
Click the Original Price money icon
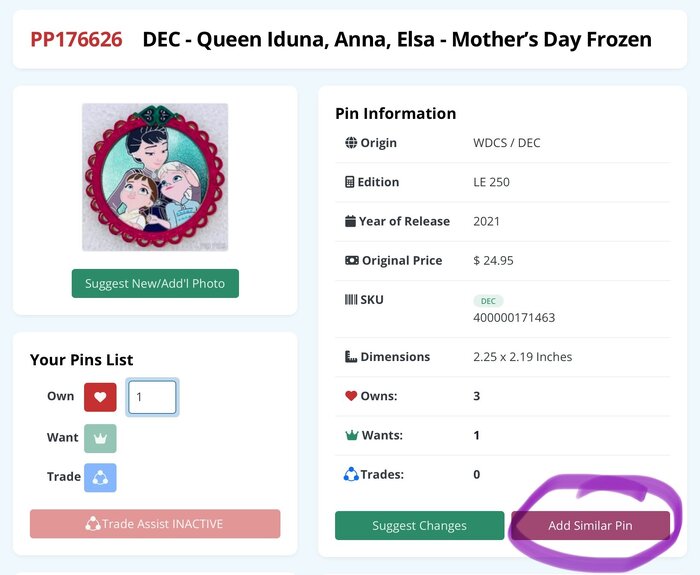[x=351, y=260]
